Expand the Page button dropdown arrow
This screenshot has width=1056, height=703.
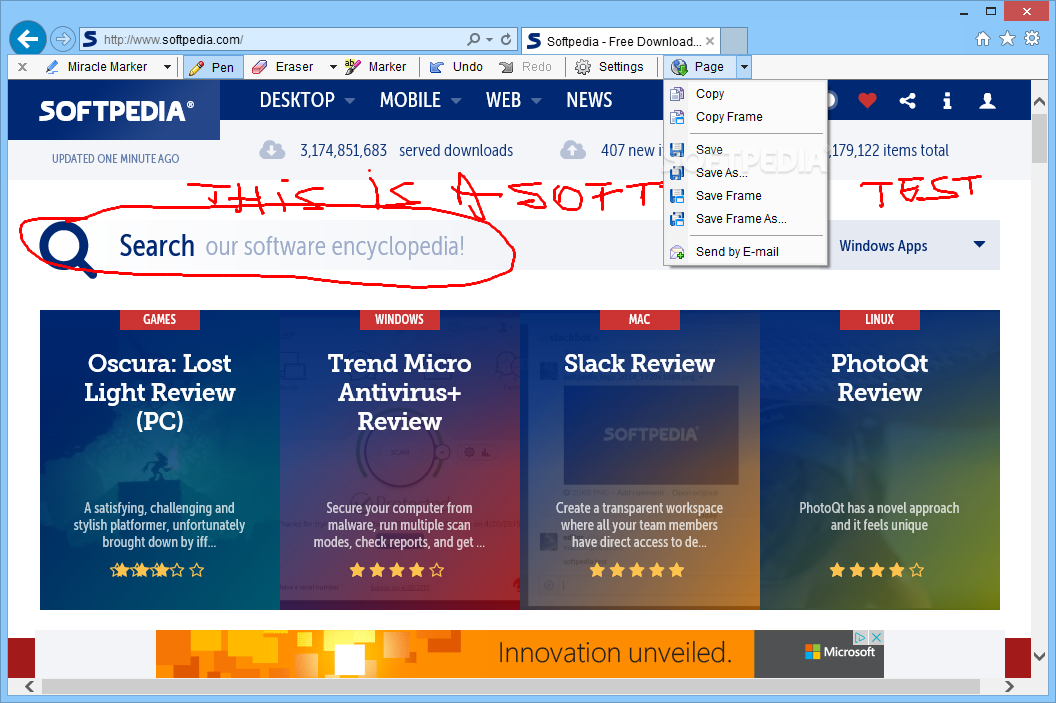744,67
